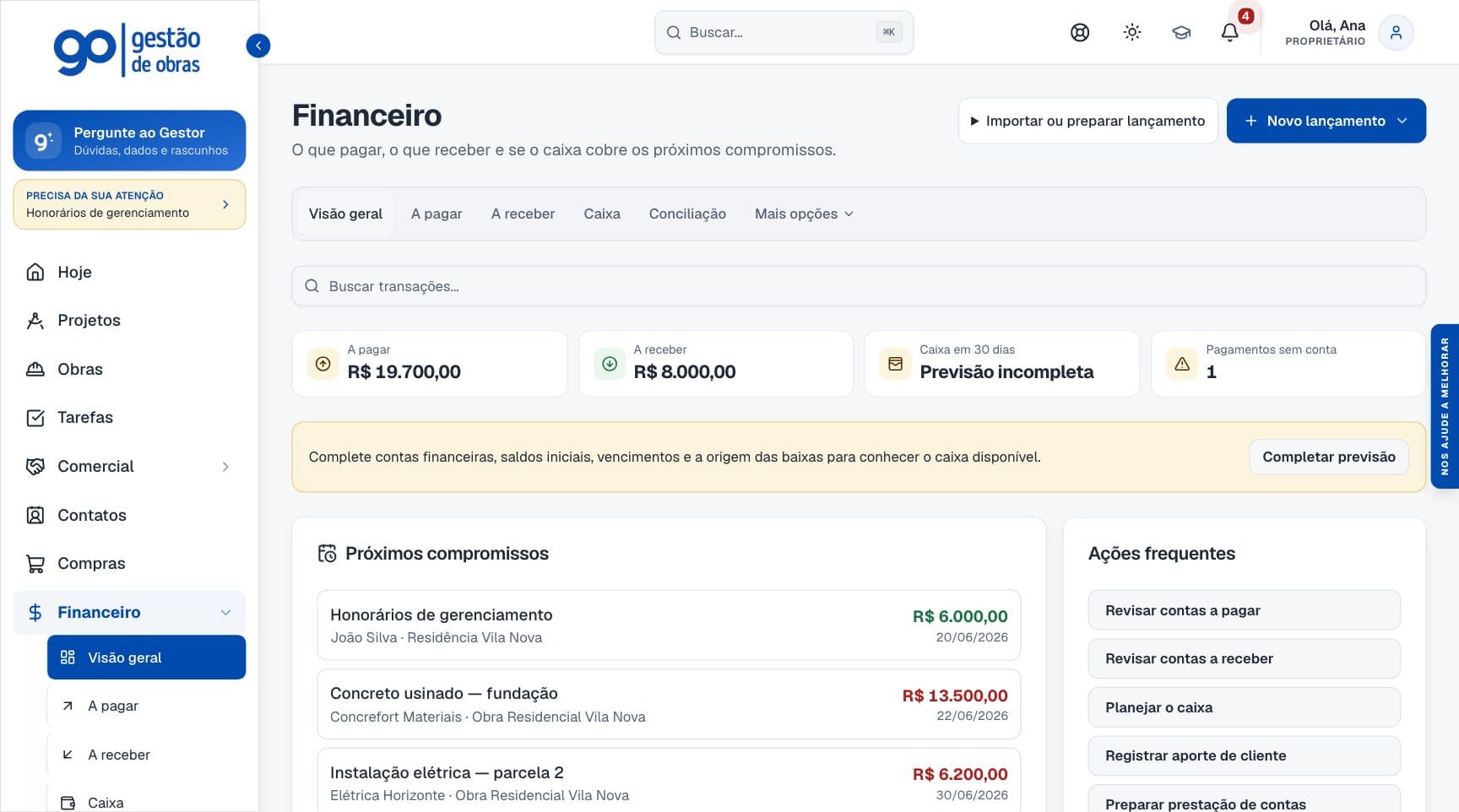Switch to the Caixa tab
The height and width of the screenshot is (812, 1459).
pyautogui.click(x=602, y=214)
